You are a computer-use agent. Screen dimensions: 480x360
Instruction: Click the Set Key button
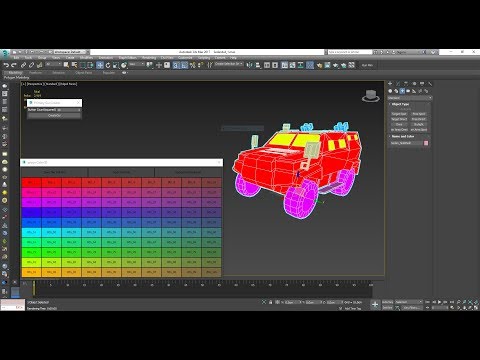click(387, 308)
